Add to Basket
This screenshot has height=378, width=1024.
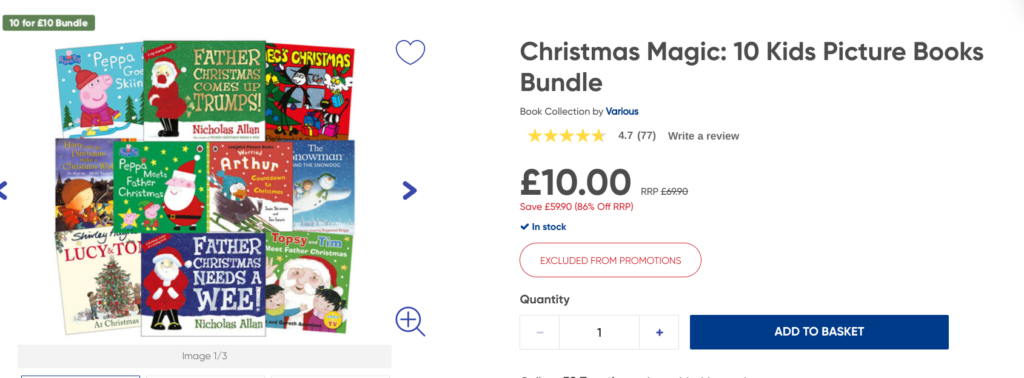[x=819, y=332]
